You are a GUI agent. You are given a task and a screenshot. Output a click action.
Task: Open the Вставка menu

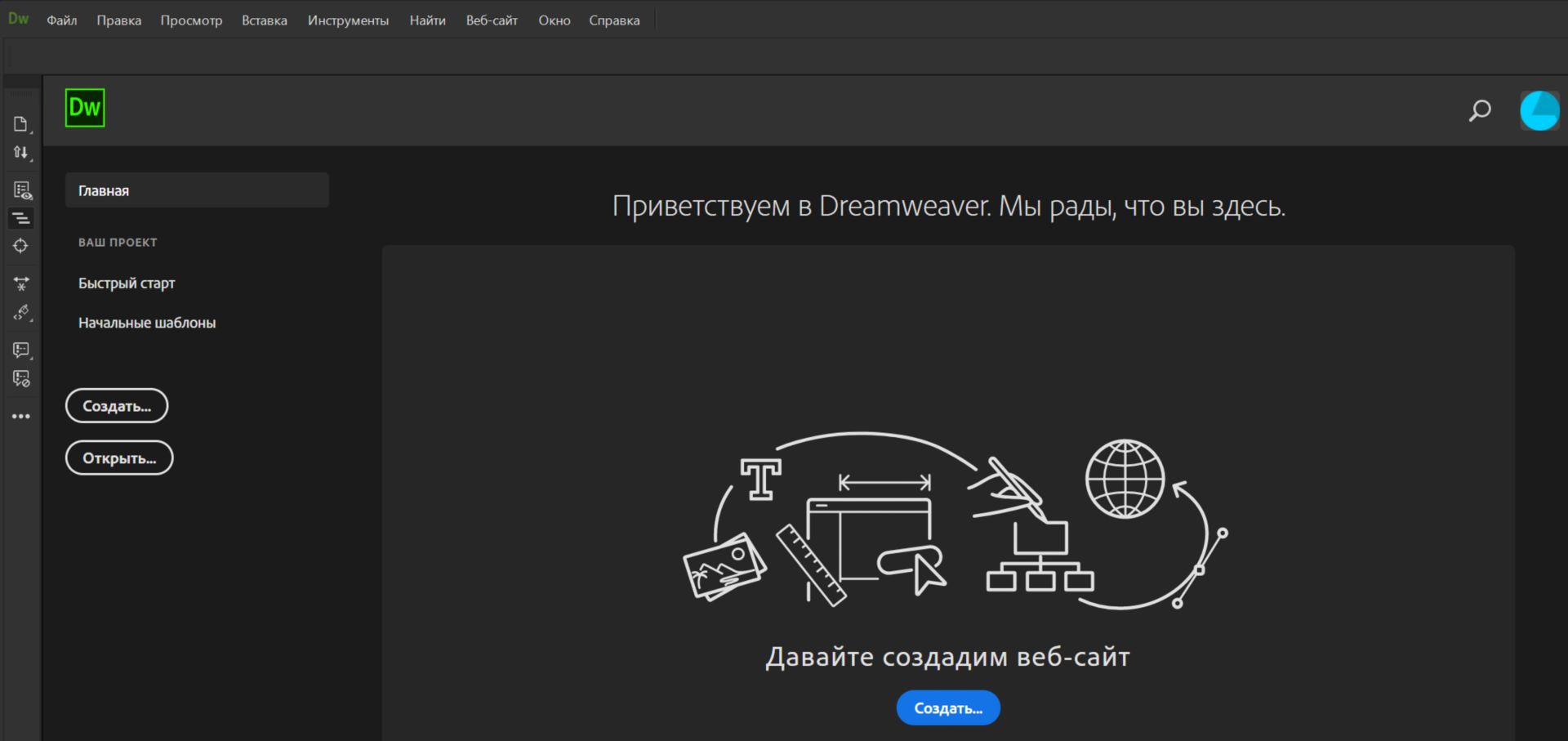[x=265, y=20]
